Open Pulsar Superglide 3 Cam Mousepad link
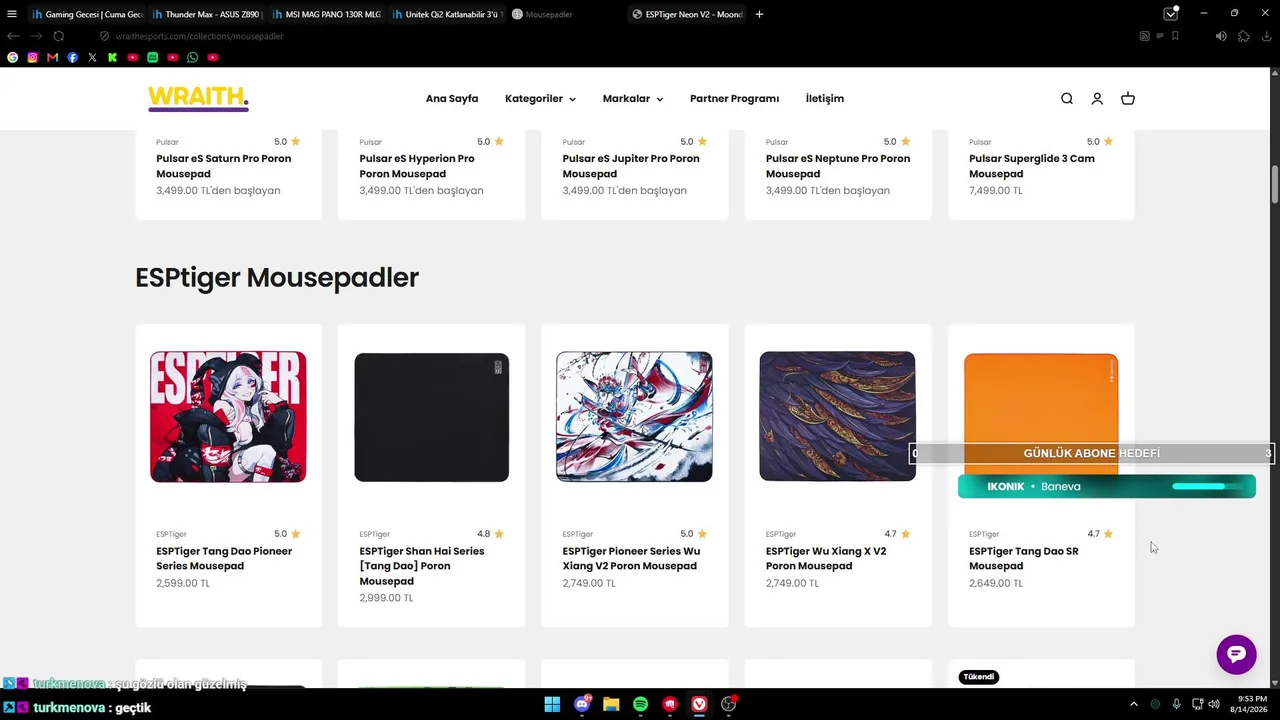This screenshot has width=1280, height=720. pos(1032,166)
